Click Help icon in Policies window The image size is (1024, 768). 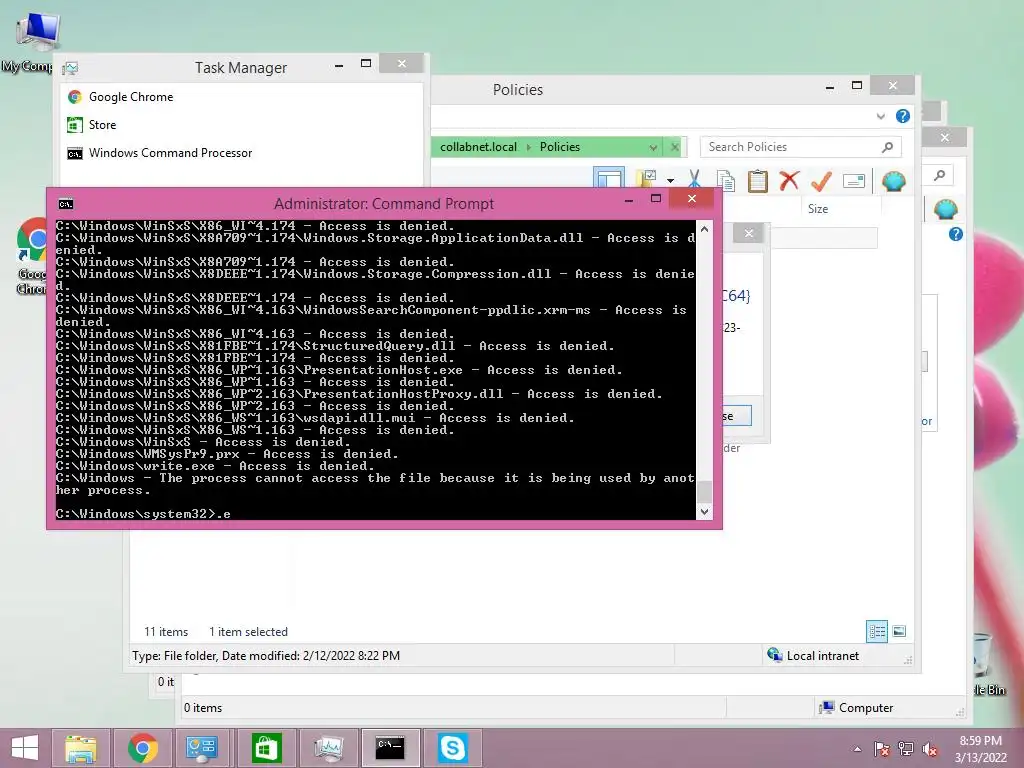click(x=903, y=116)
